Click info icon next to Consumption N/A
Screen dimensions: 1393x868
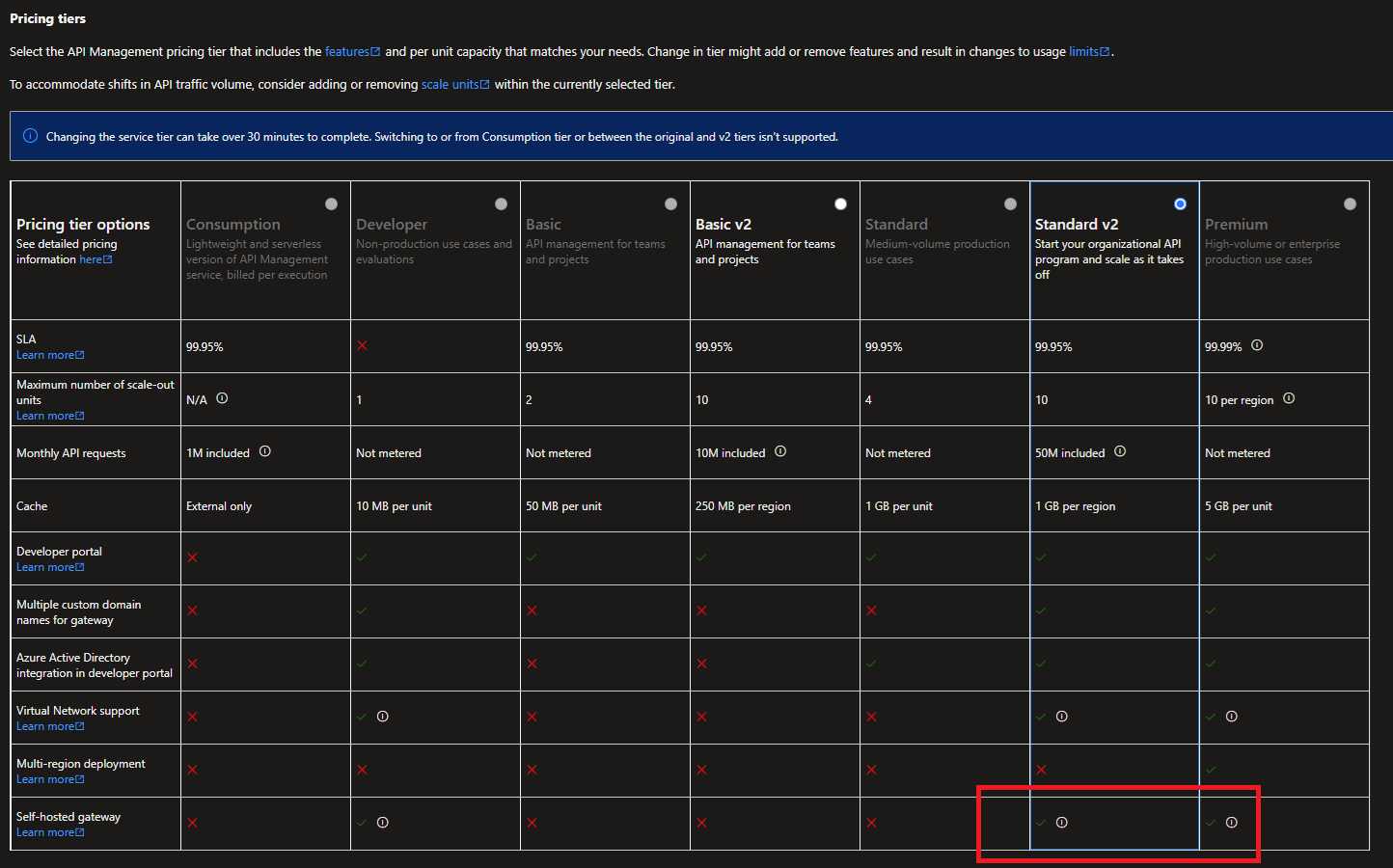click(222, 398)
